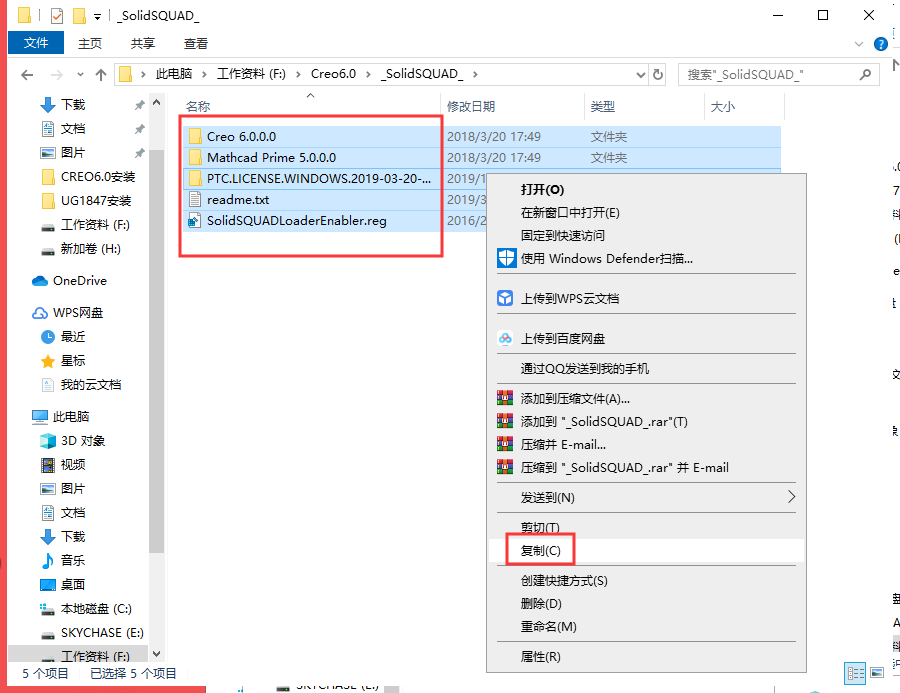Switch to details view layout icon
900x693 pixels.
(855, 673)
